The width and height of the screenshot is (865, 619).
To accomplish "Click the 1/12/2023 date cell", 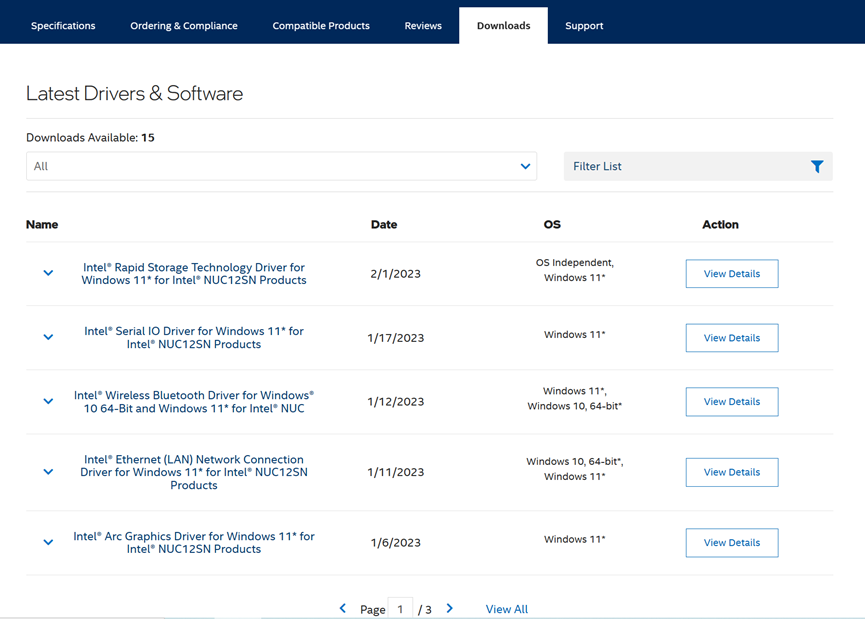I will [396, 402].
